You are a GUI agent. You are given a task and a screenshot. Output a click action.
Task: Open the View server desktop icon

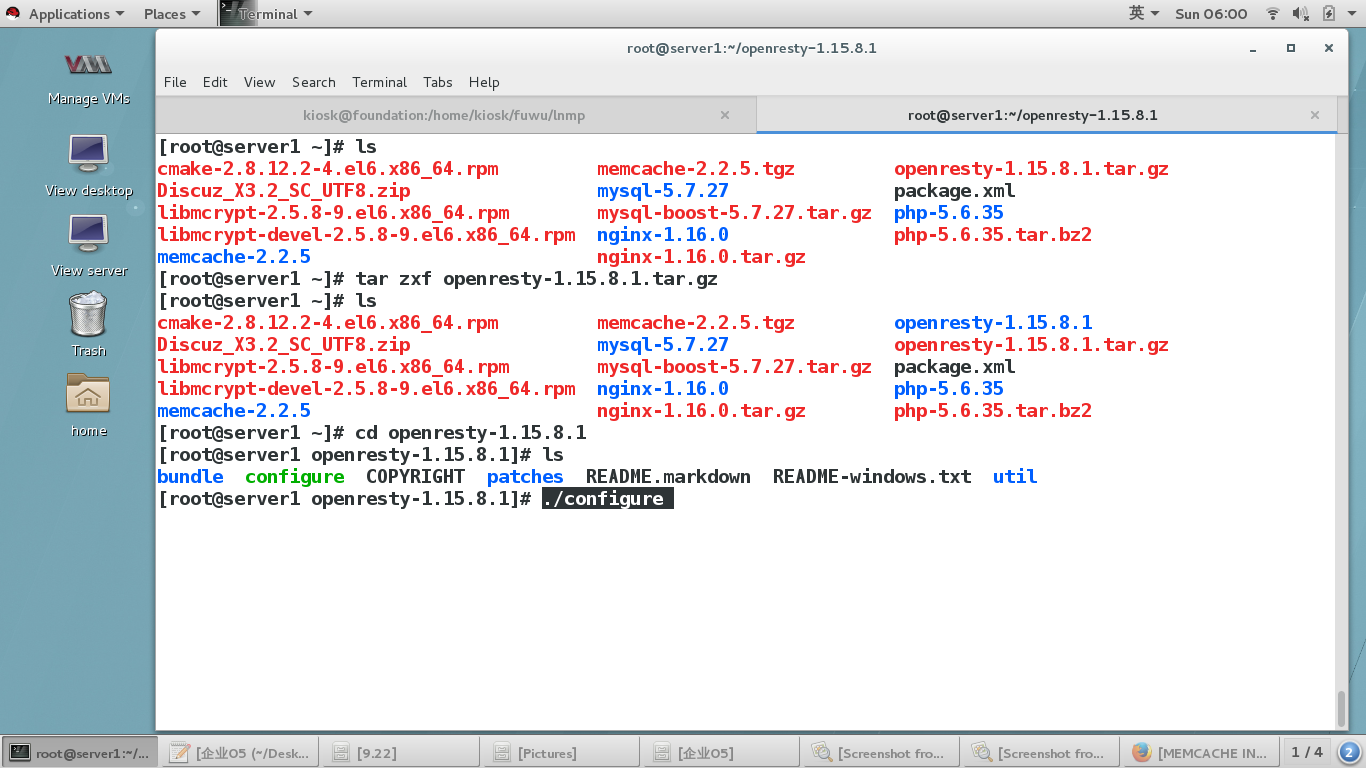click(88, 245)
